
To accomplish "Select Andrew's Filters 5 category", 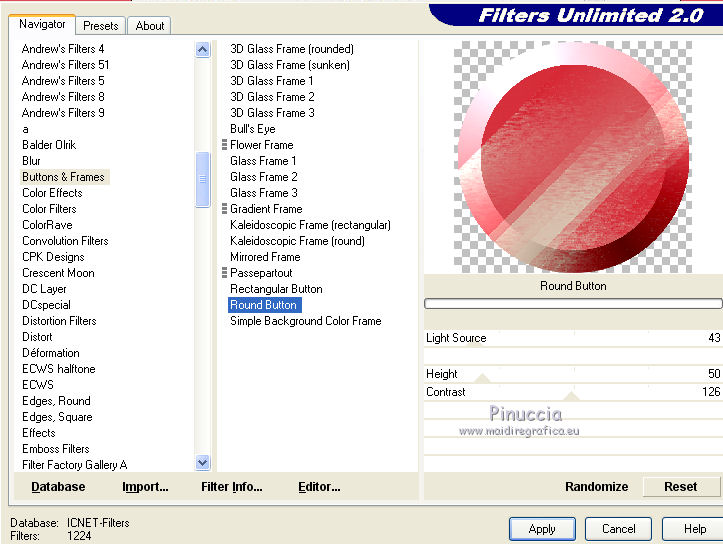I will click(x=63, y=81).
